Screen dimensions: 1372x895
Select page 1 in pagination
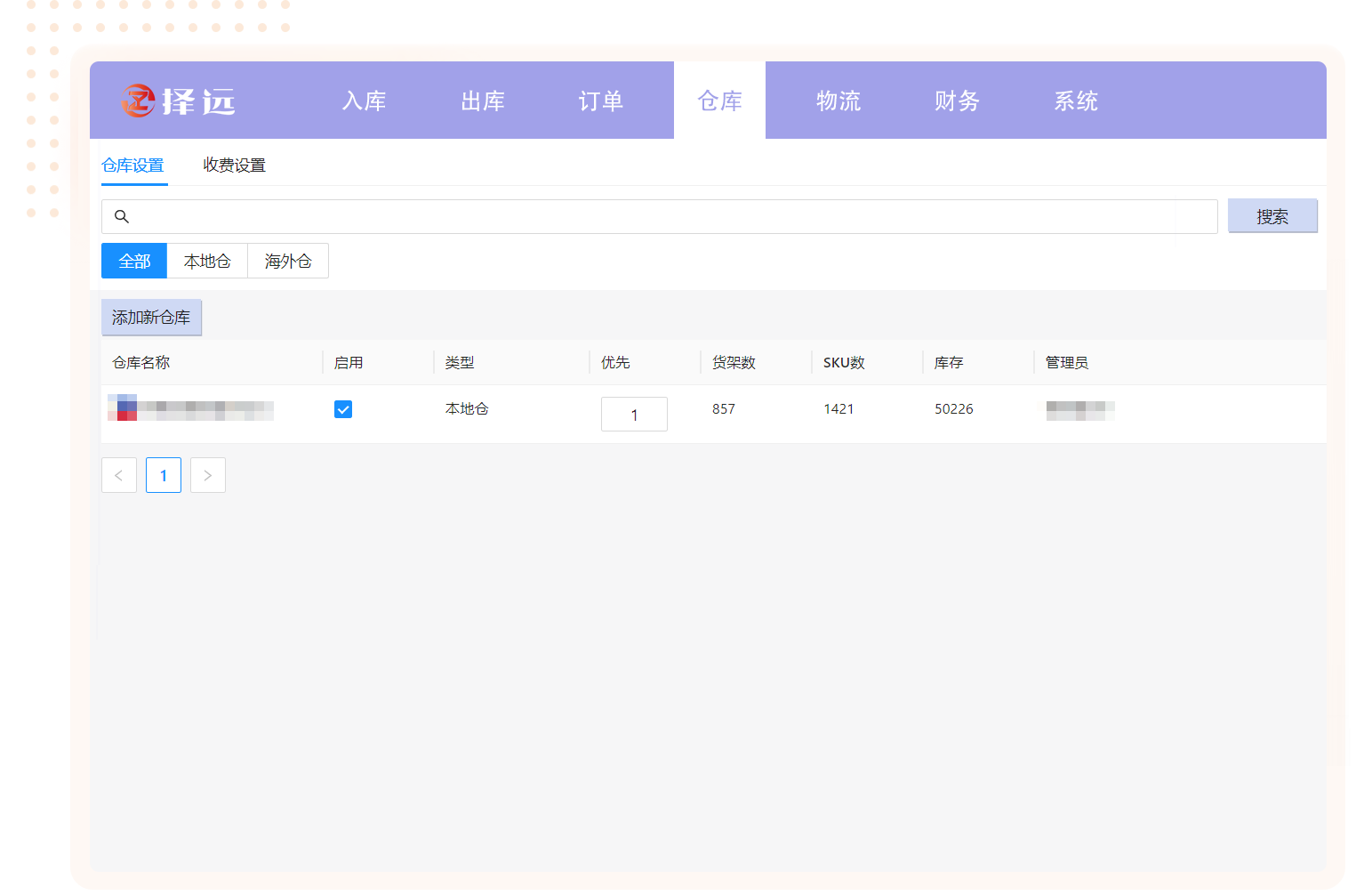(164, 475)
